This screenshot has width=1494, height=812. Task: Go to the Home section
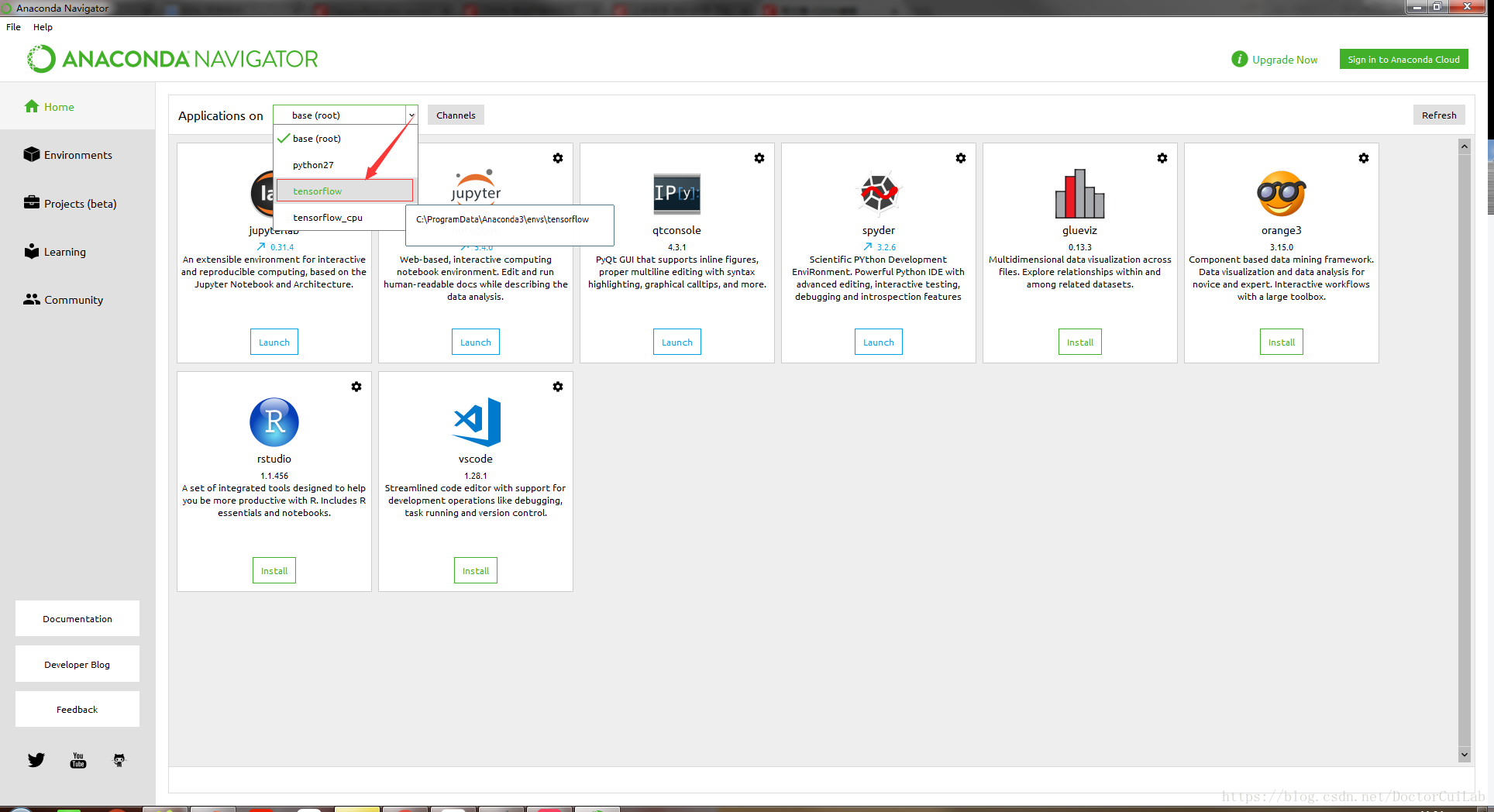(77, 106)
